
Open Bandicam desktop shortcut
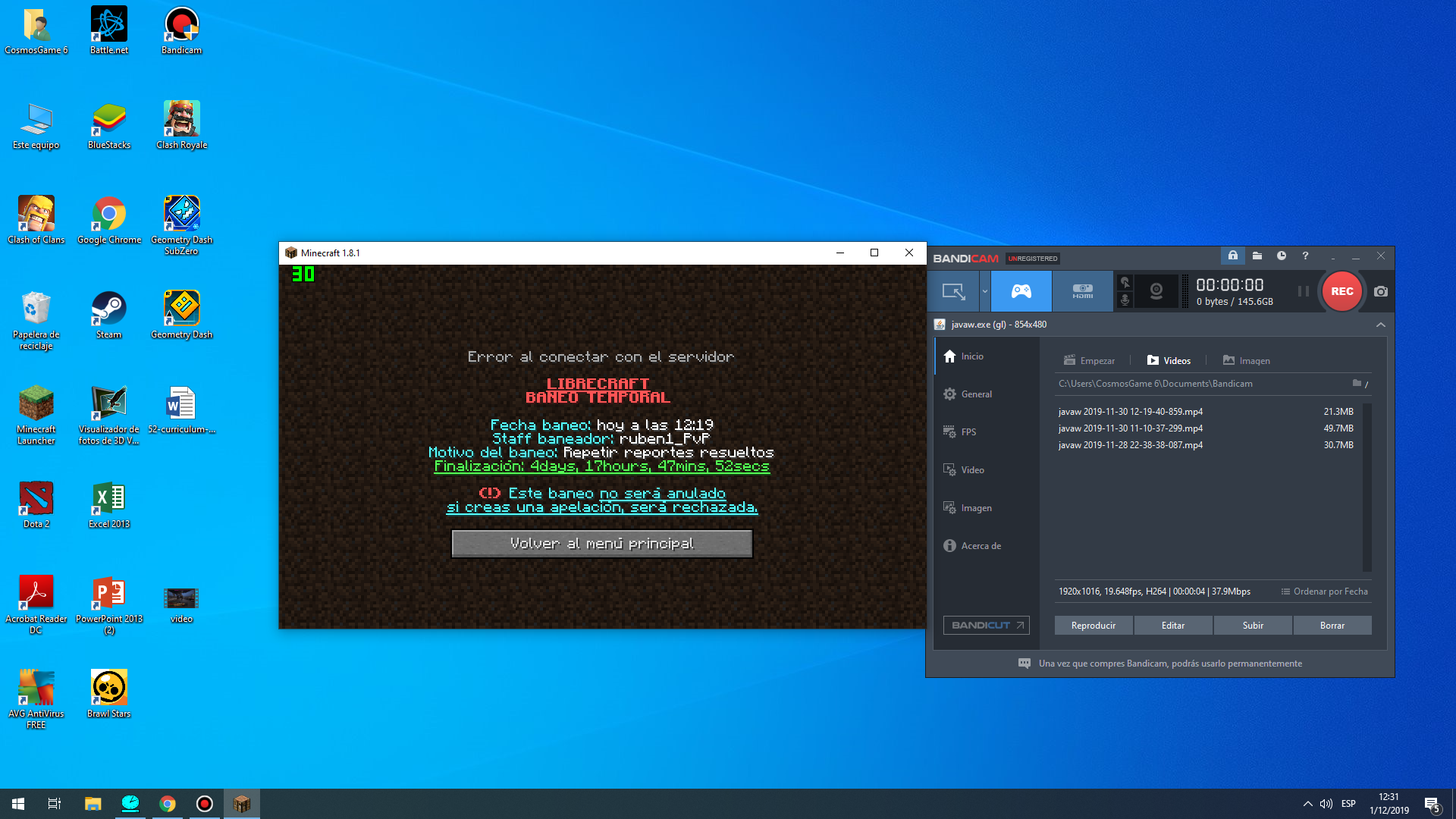(x=182, y=30)
